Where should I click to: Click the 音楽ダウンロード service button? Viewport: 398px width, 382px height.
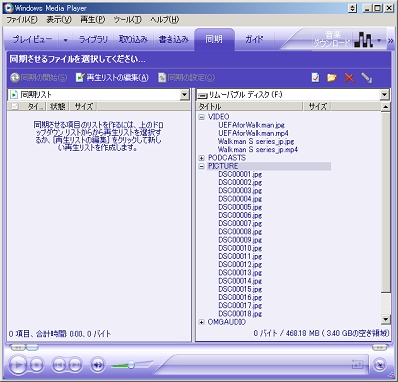point(333,39)
